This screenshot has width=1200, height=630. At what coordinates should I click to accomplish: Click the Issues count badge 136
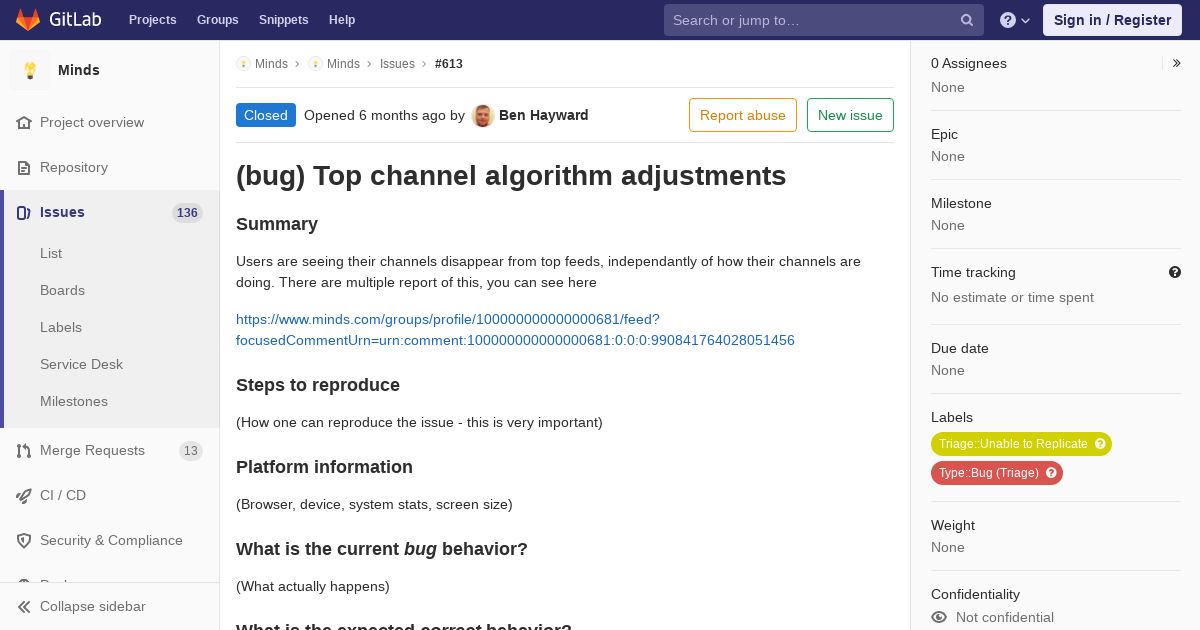187,212
